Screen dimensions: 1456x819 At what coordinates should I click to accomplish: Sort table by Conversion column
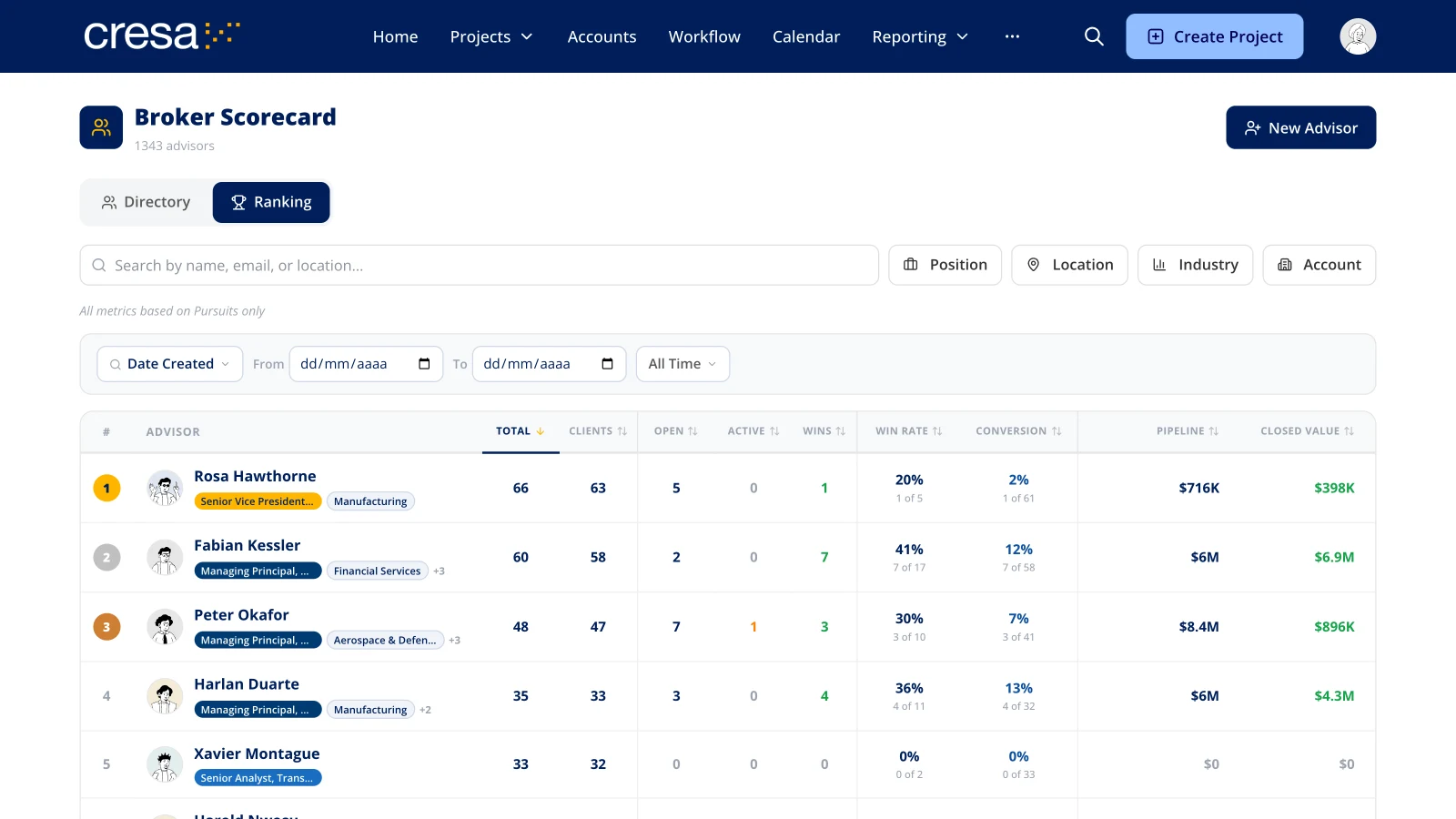pos(1018,431)
